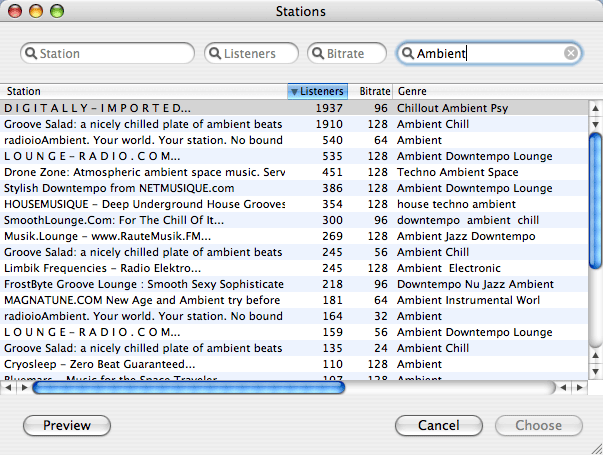
Task: Select radioioAmbient row with 164 listeners
Action: (x=294, y=316)
